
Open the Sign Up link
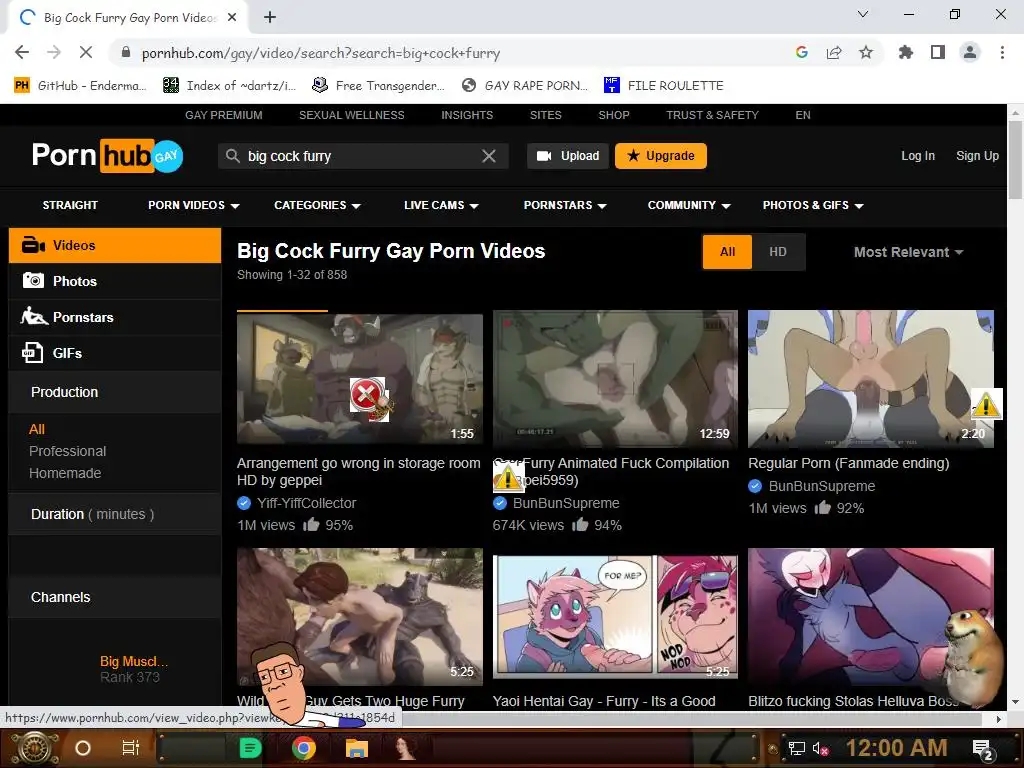[978, 156]
